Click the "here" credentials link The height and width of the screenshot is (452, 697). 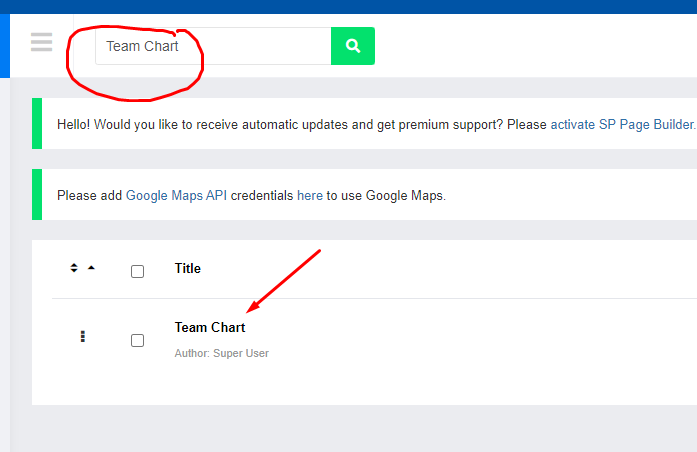coord(310,196)
